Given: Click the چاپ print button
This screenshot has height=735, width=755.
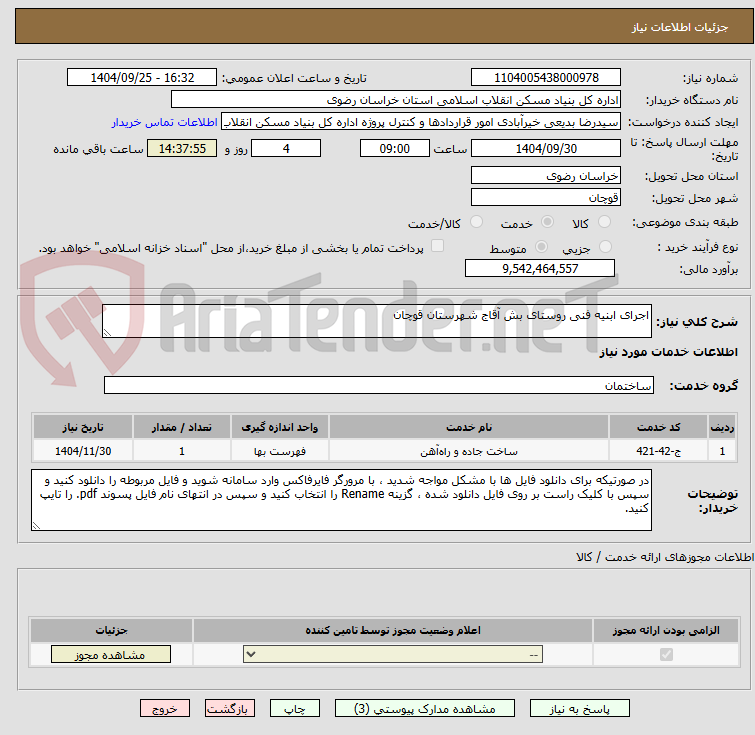Looking at the screenshot, I should pyautogui.click(x=295, y=709).
